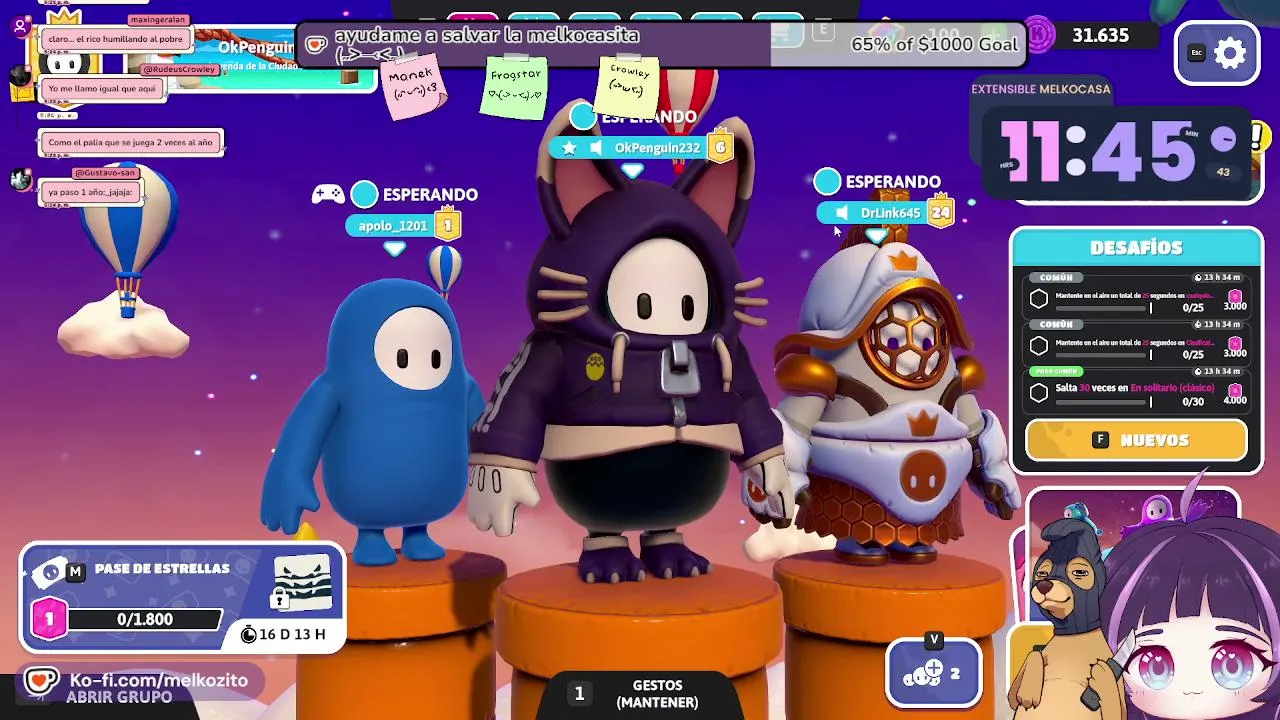Click chat message 'Como el palia que se juega'
Screen dimensions: 1280x720
(x=130, y=142)
